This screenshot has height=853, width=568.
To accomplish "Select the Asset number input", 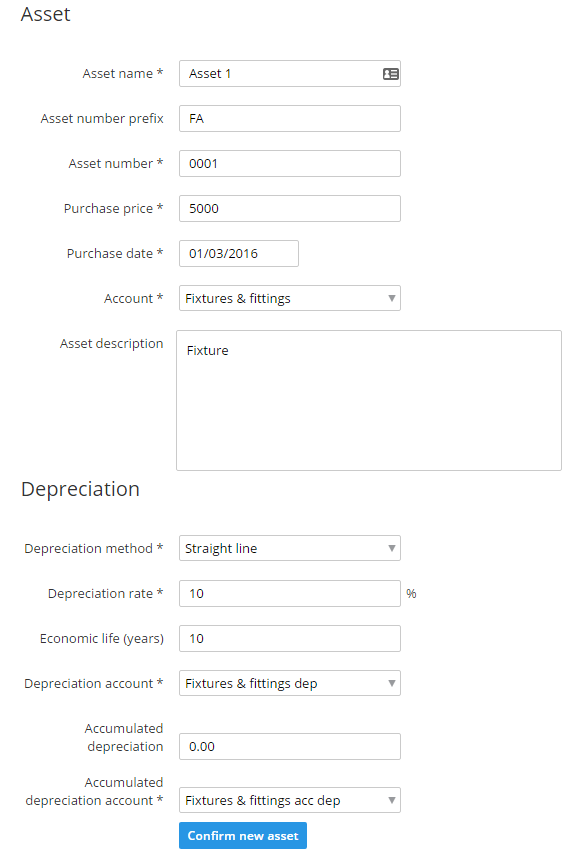I will point(290,164).
